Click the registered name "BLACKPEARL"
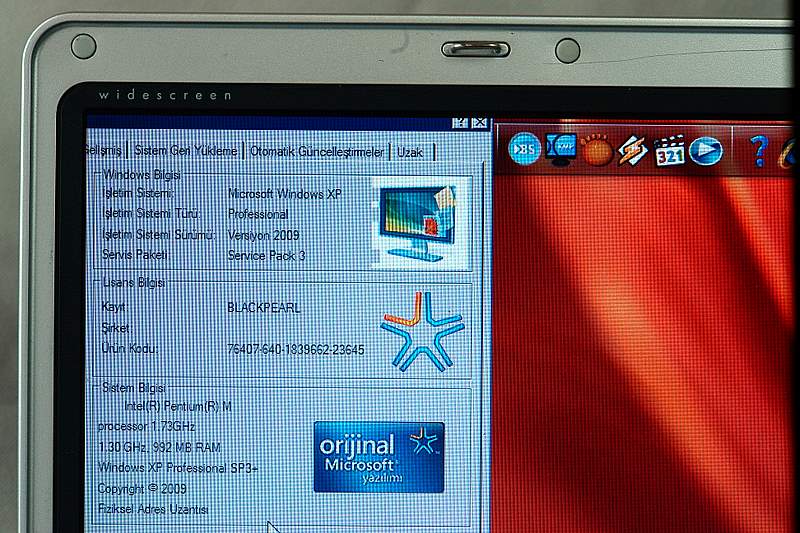This screenshot has width=800, height=533. click(264, 308)
